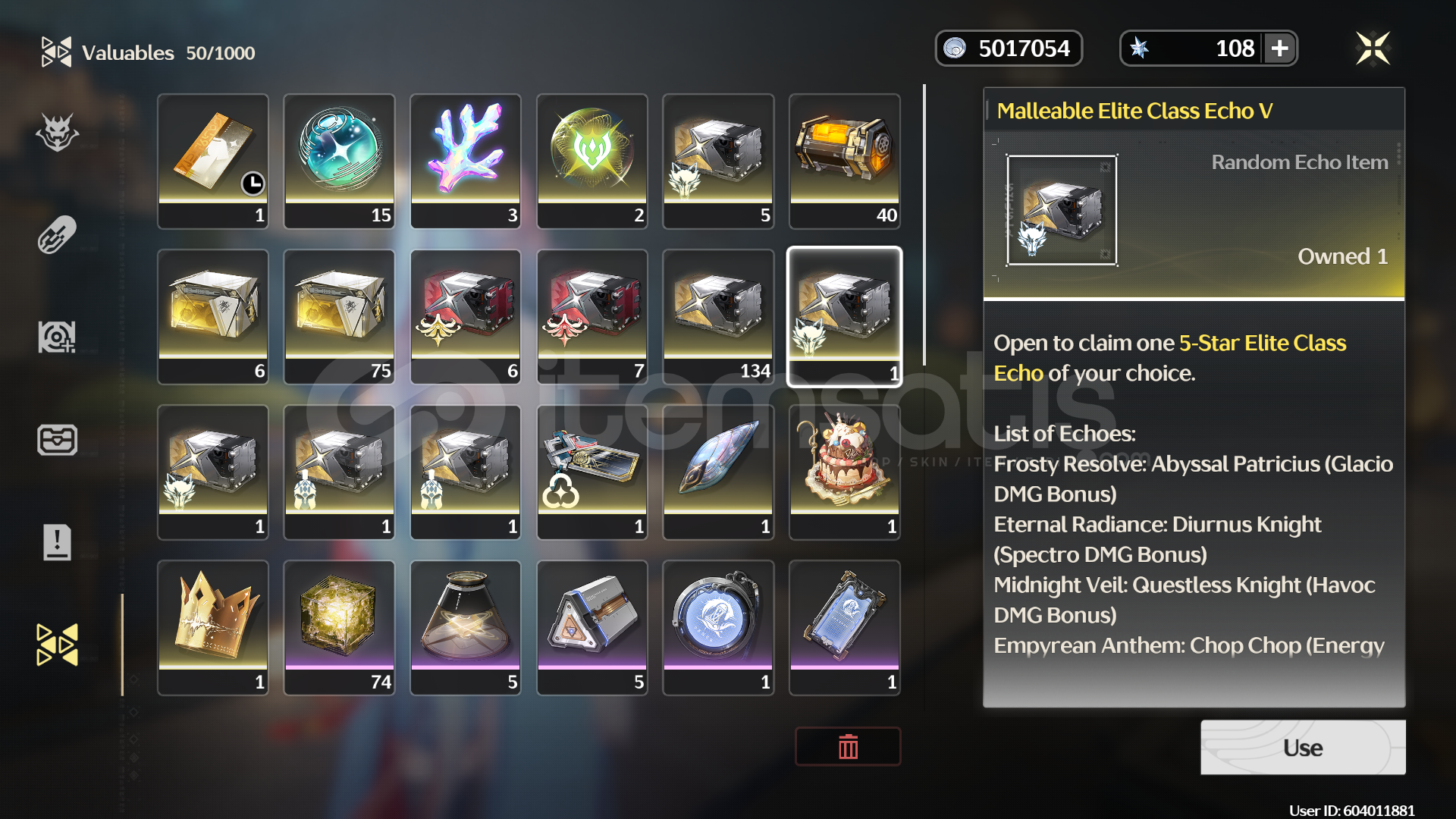Open the chest development materials category

click(57, 440)
